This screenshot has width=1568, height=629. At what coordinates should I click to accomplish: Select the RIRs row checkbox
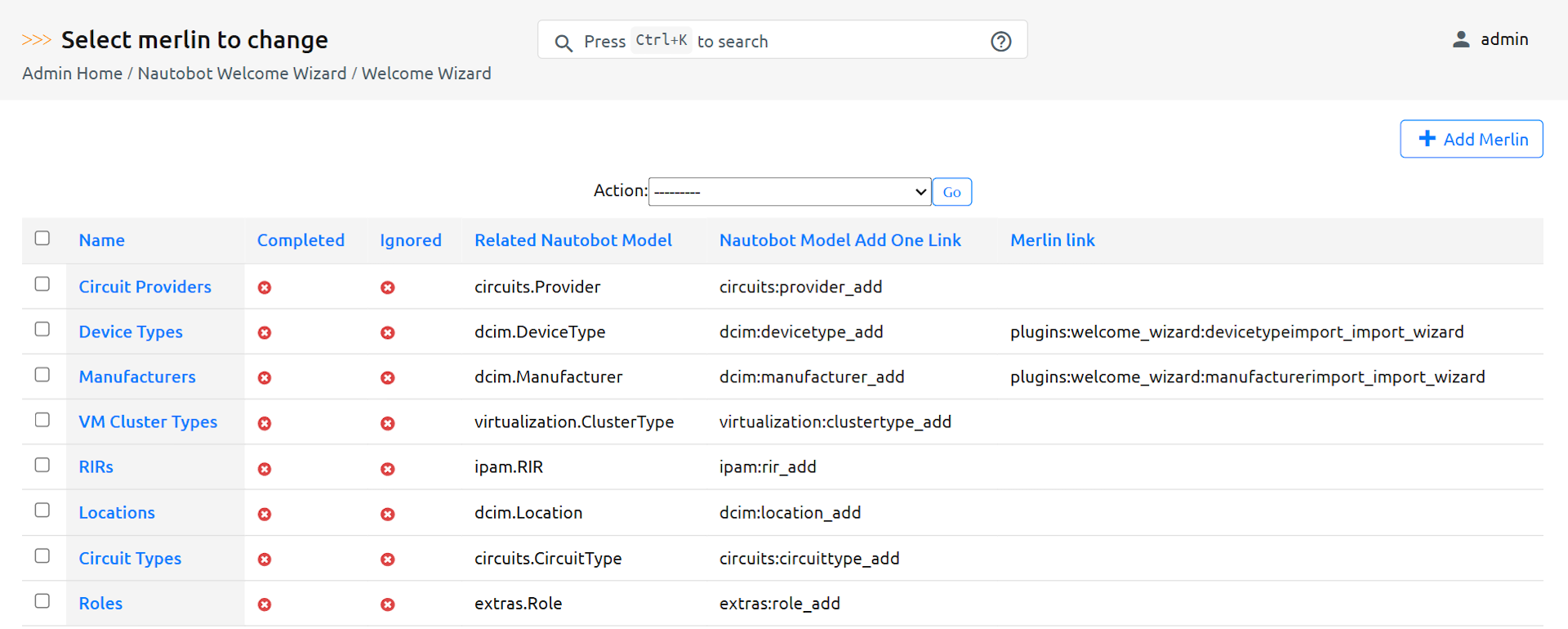pyautogui.click(x=42, y=465)
